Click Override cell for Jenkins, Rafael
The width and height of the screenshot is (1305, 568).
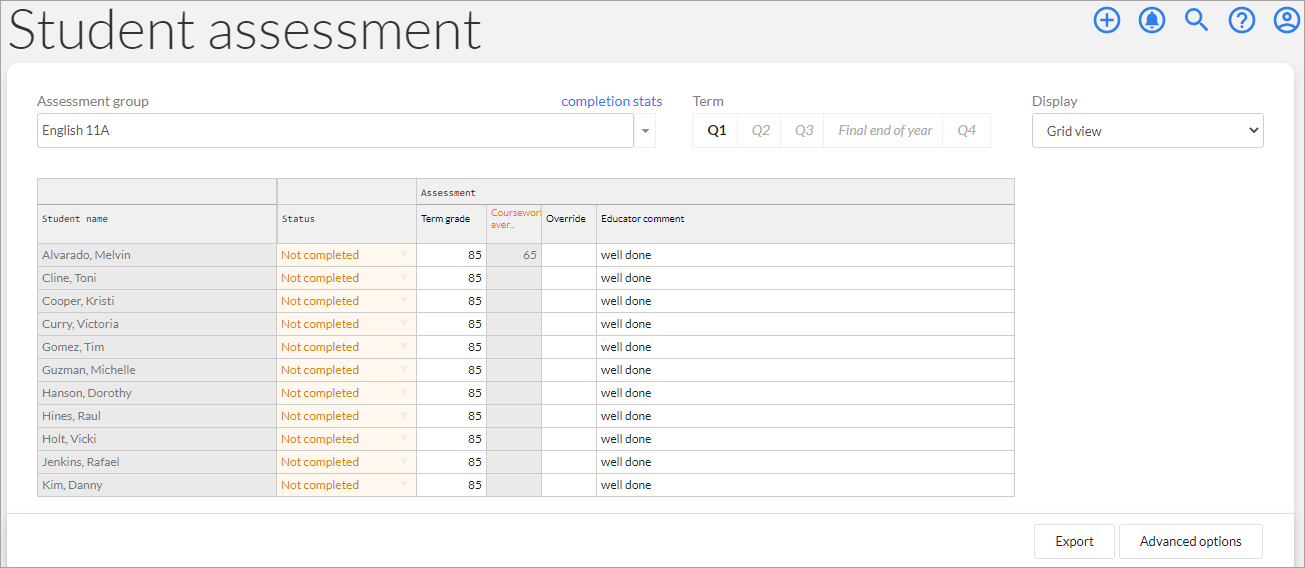pyautogui.click(x=569, y=462)
